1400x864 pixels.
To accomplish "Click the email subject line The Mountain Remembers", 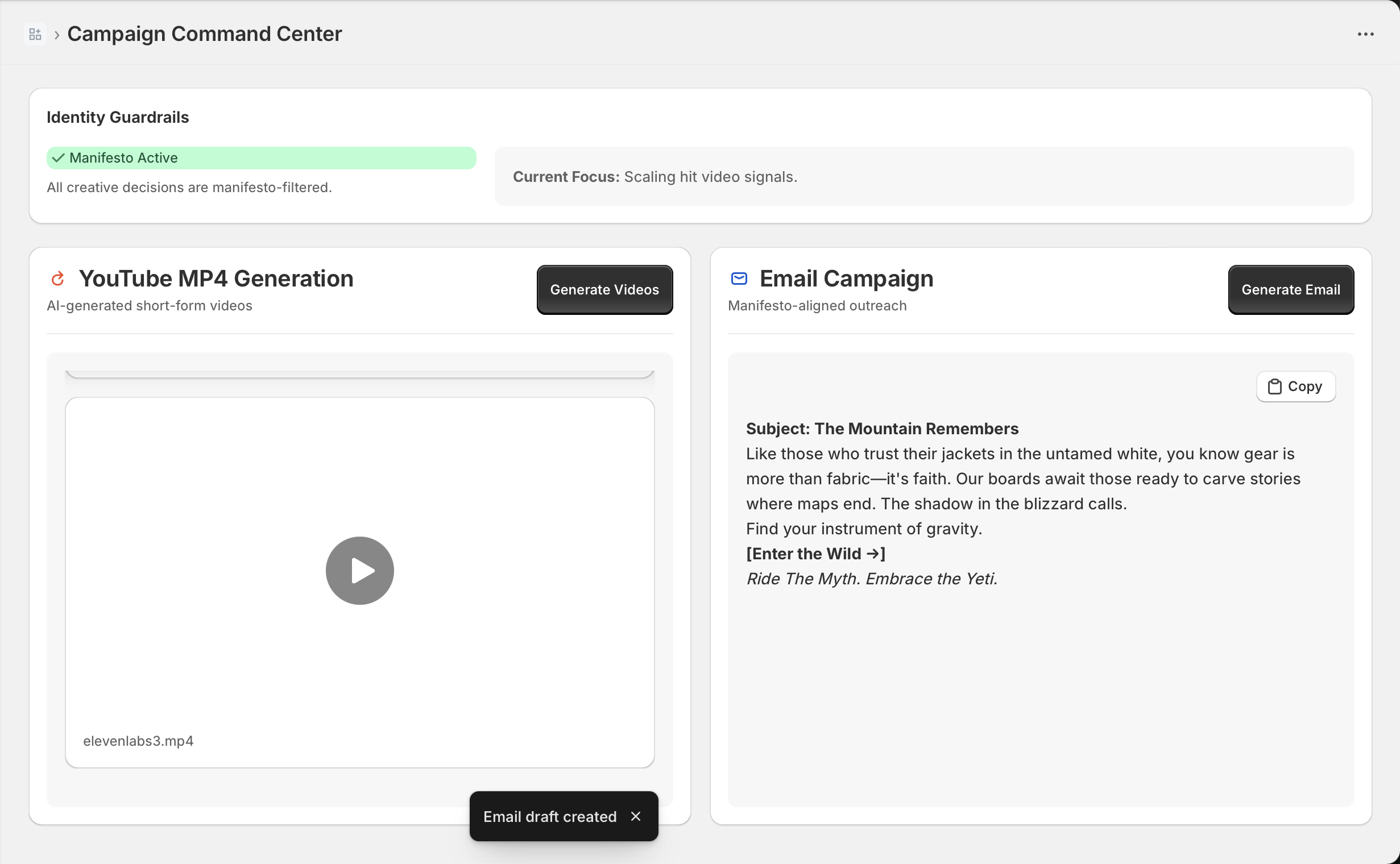I will (882, 429).
